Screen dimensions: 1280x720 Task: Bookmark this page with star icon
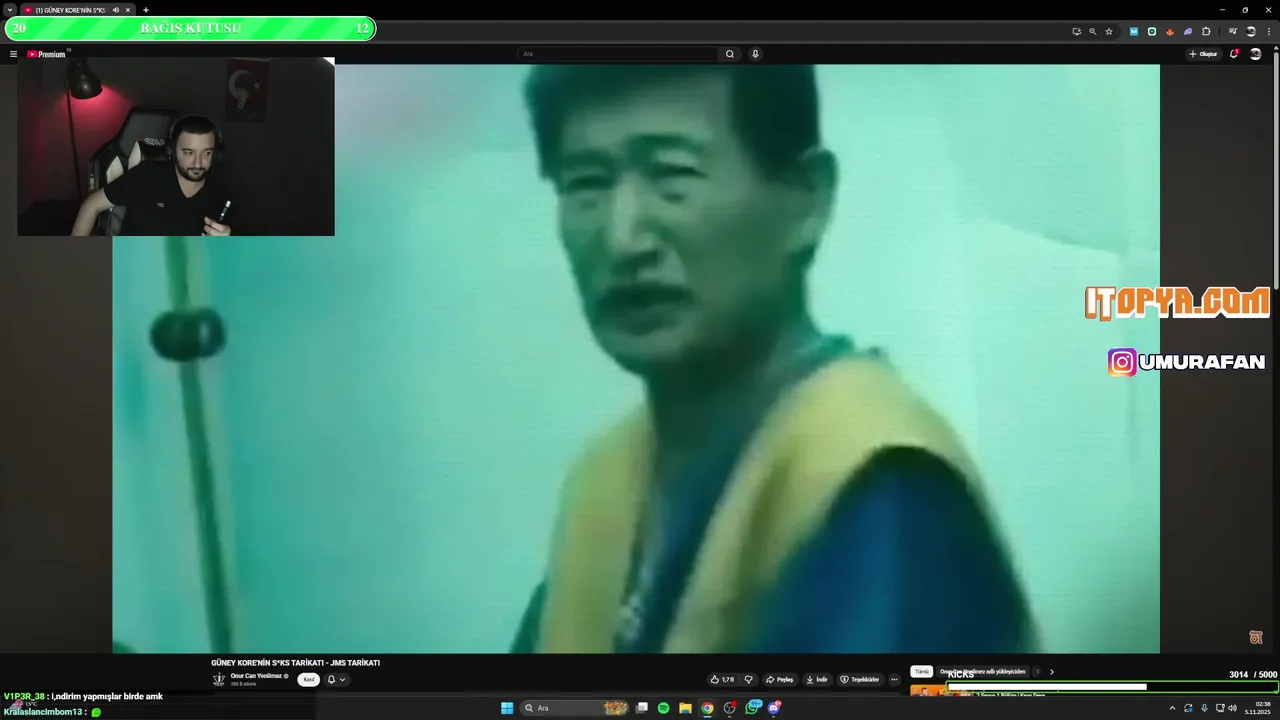click(x=1109, y=31)
